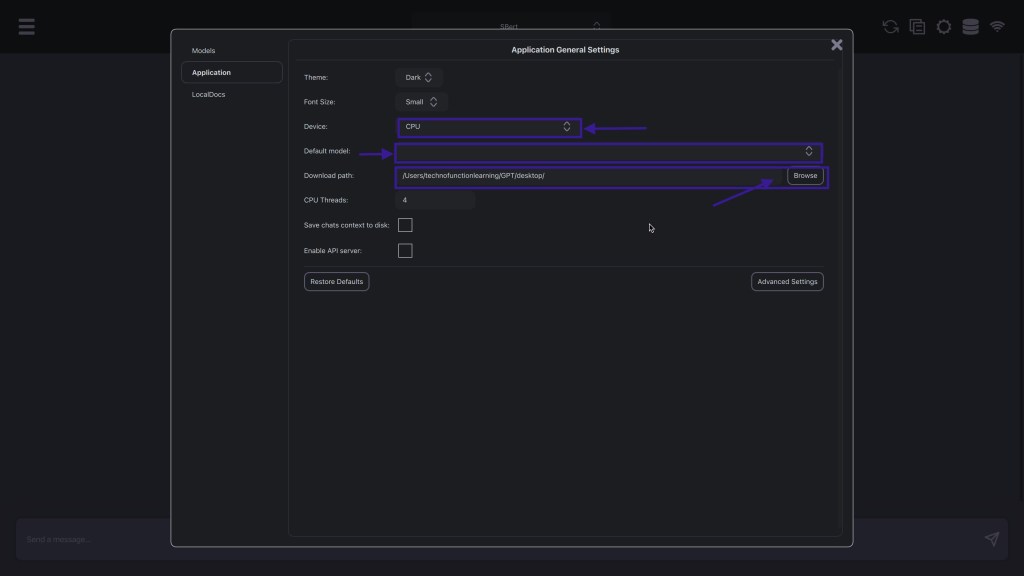Screen dimensions: 1024x576
Task: Click the LocalDocs database icon
Action: point(970,27)
